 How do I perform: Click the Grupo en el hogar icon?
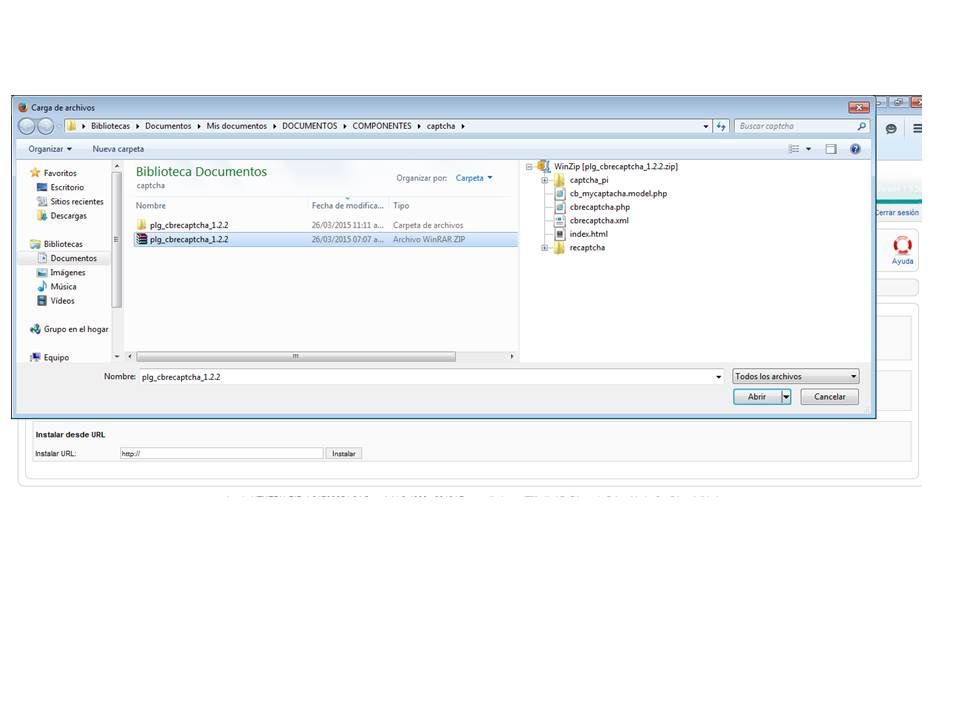click(x=35, y=329)
